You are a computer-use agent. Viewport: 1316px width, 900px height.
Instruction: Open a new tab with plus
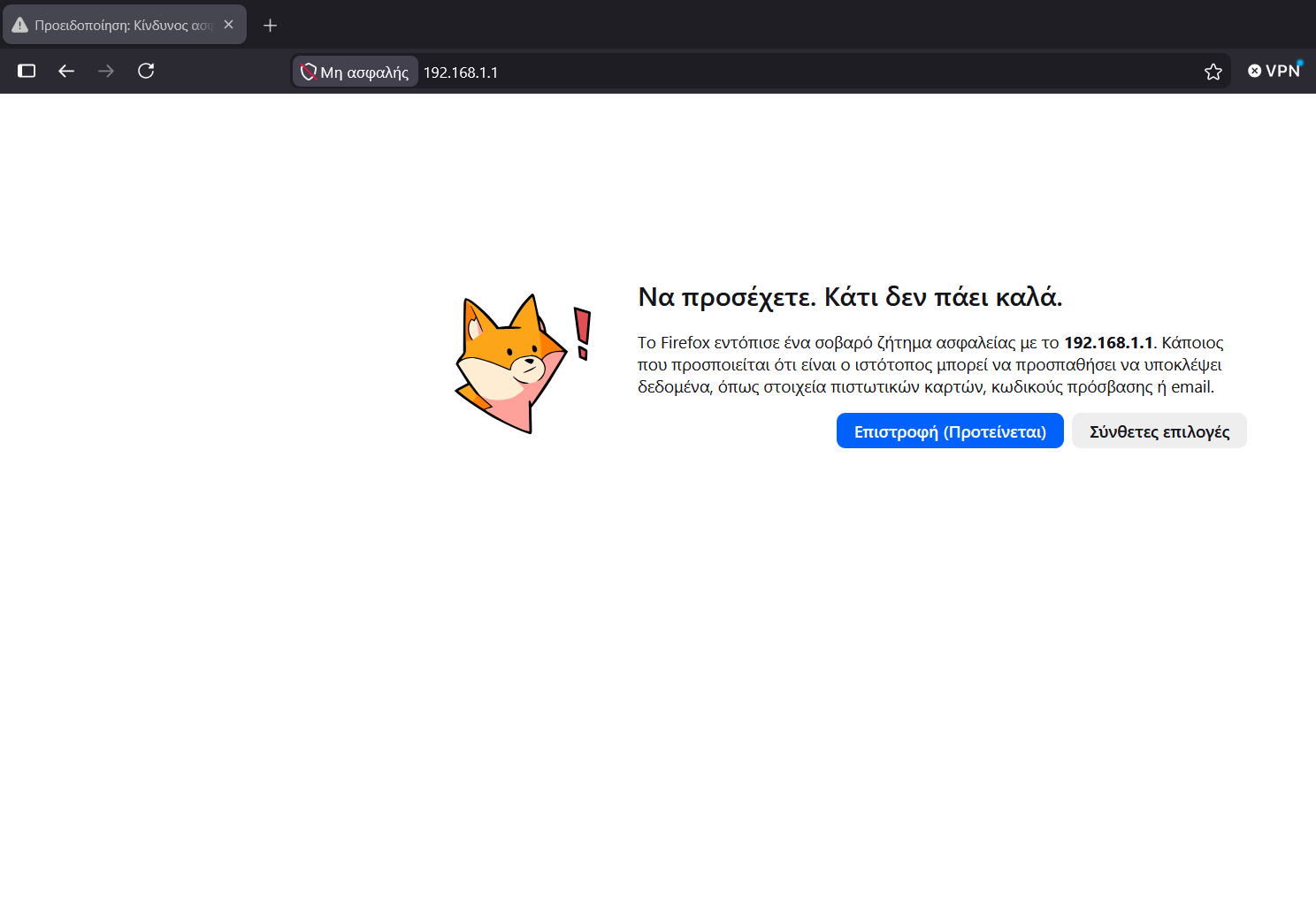click(271, 26)
